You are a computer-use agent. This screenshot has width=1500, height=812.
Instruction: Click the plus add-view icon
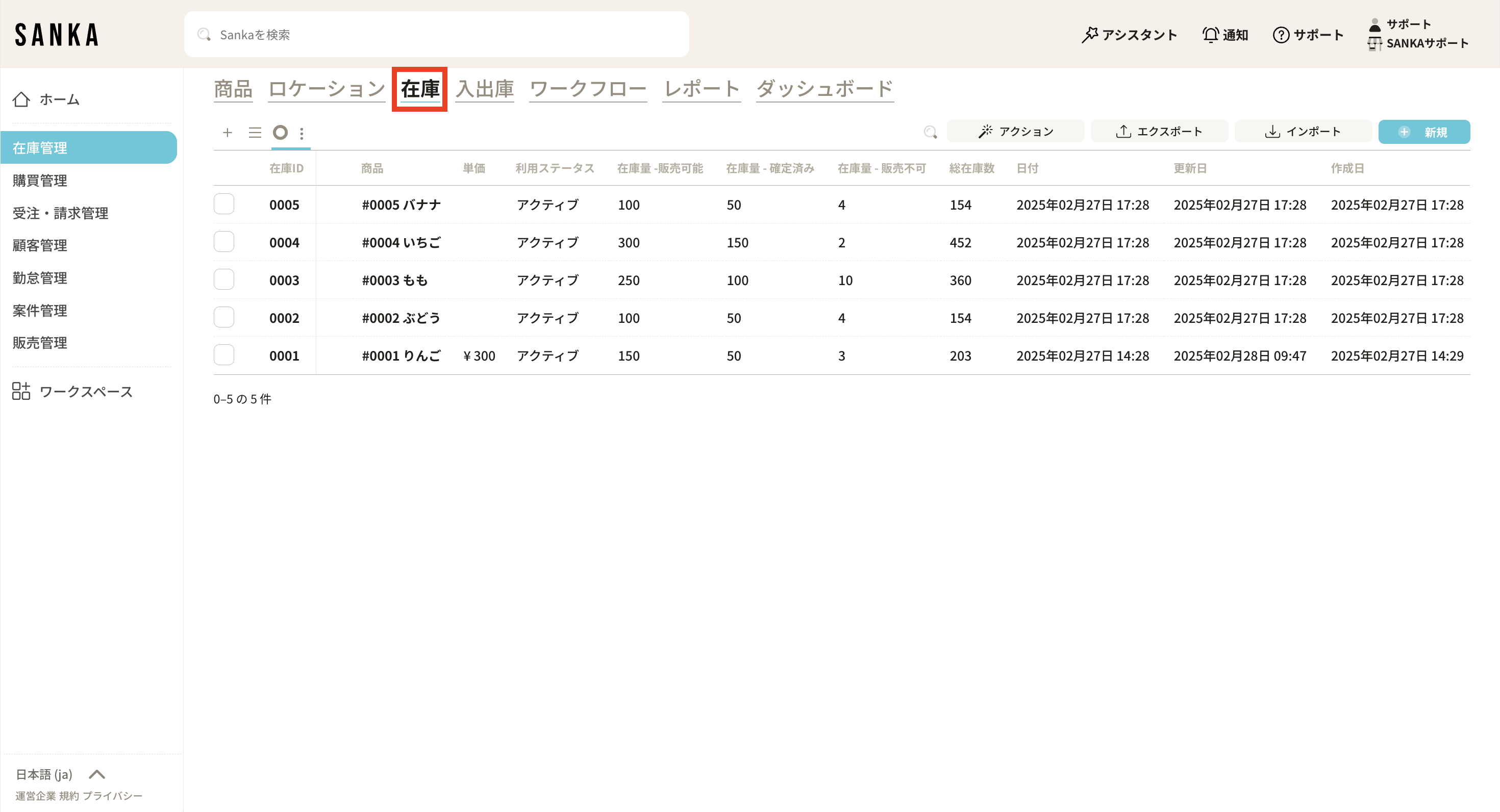[228, 133]
